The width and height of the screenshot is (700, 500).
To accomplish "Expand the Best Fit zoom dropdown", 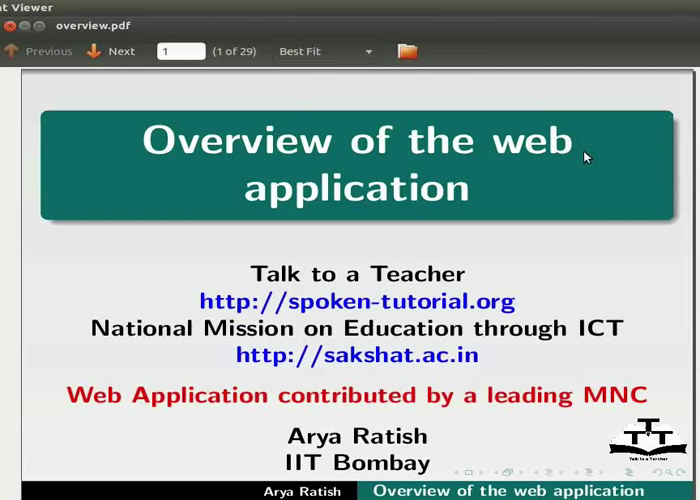I will tap(368, 52).
